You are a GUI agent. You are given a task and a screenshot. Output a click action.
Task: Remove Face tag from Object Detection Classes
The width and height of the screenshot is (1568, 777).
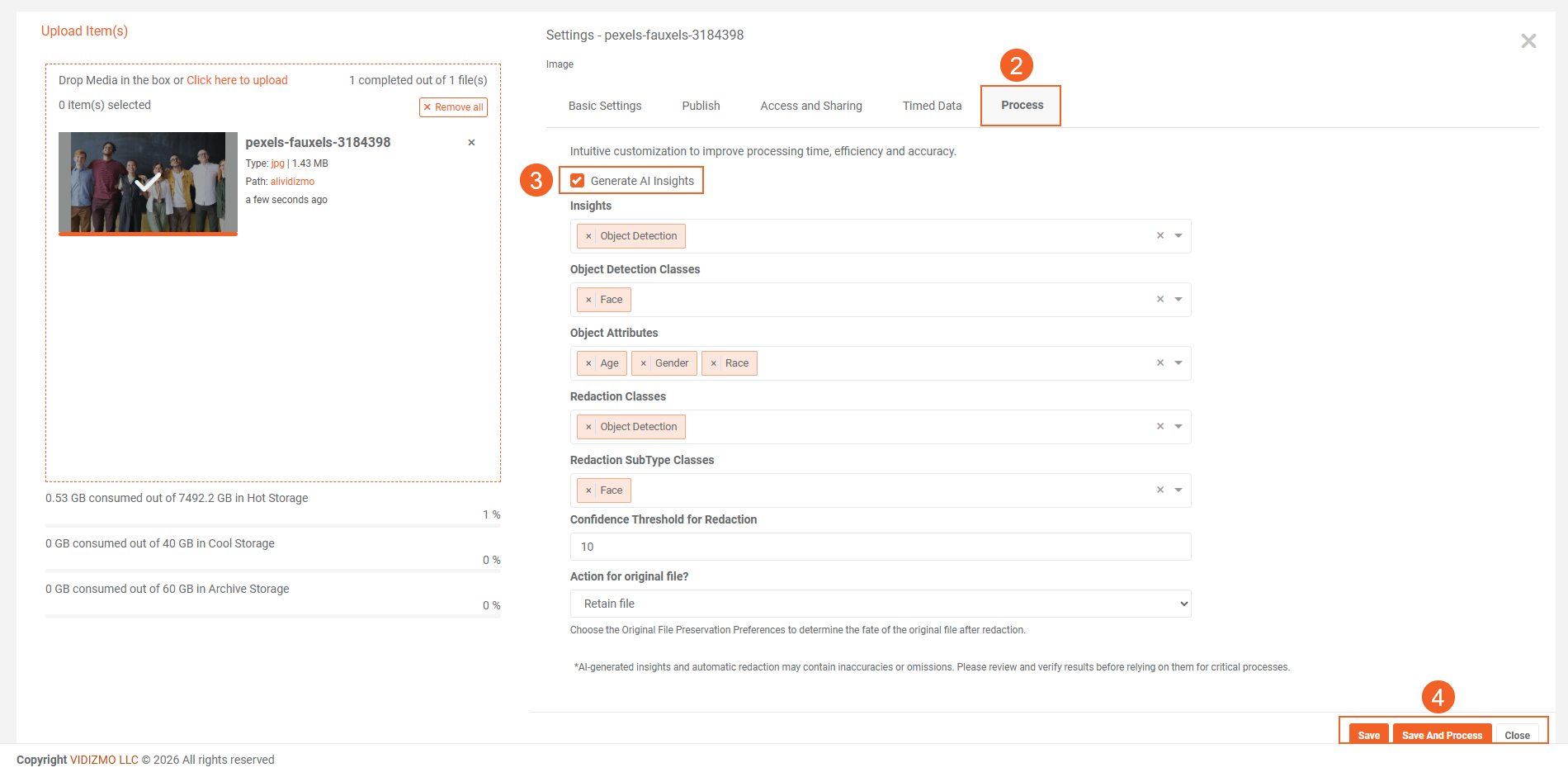coord(588,300)
